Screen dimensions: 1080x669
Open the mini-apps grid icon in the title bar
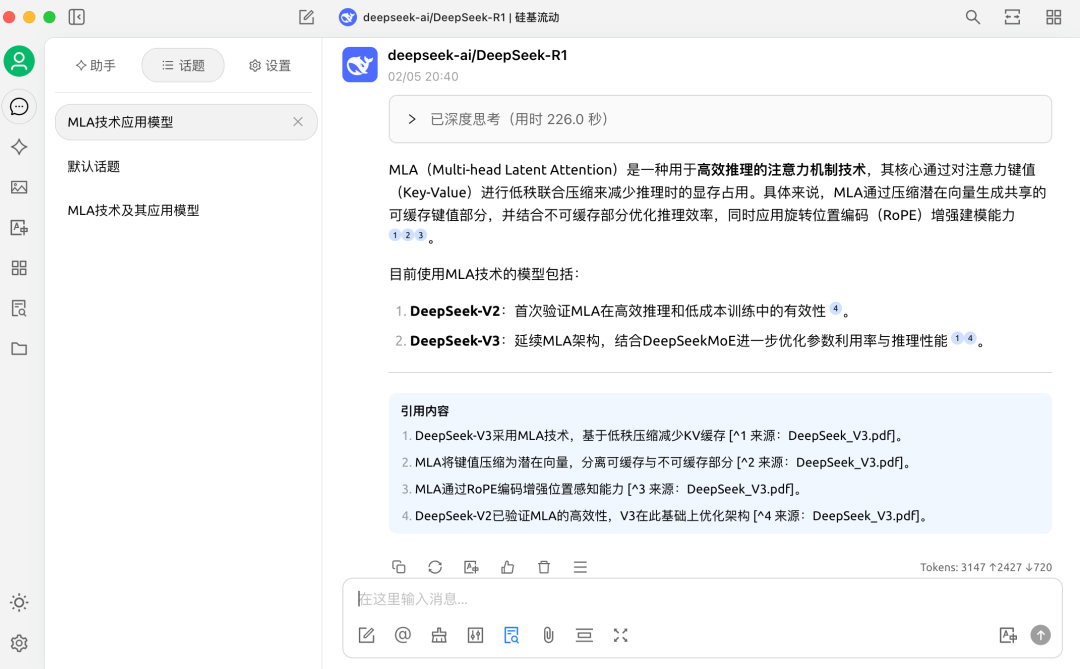(1054, 17)
